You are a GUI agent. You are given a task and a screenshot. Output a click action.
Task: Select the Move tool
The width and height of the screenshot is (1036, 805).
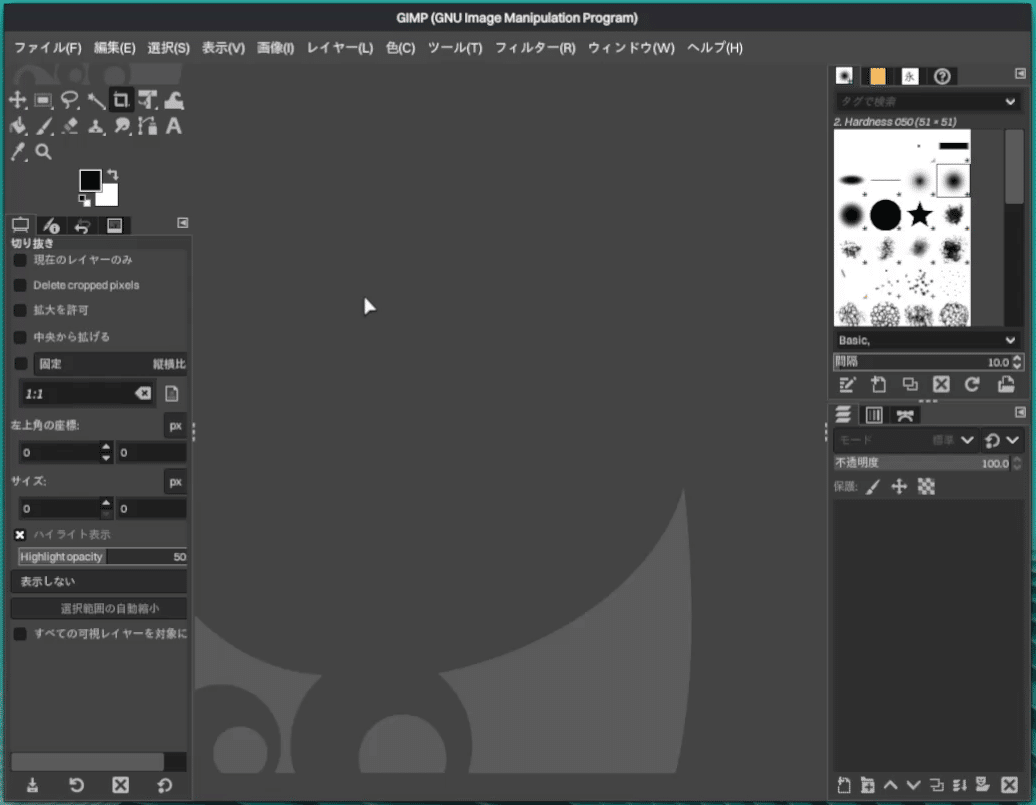(17, 100)
